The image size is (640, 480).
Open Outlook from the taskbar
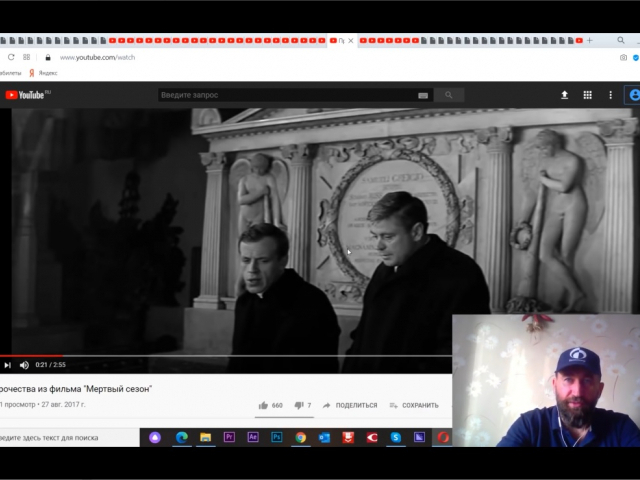pos(324,438)
